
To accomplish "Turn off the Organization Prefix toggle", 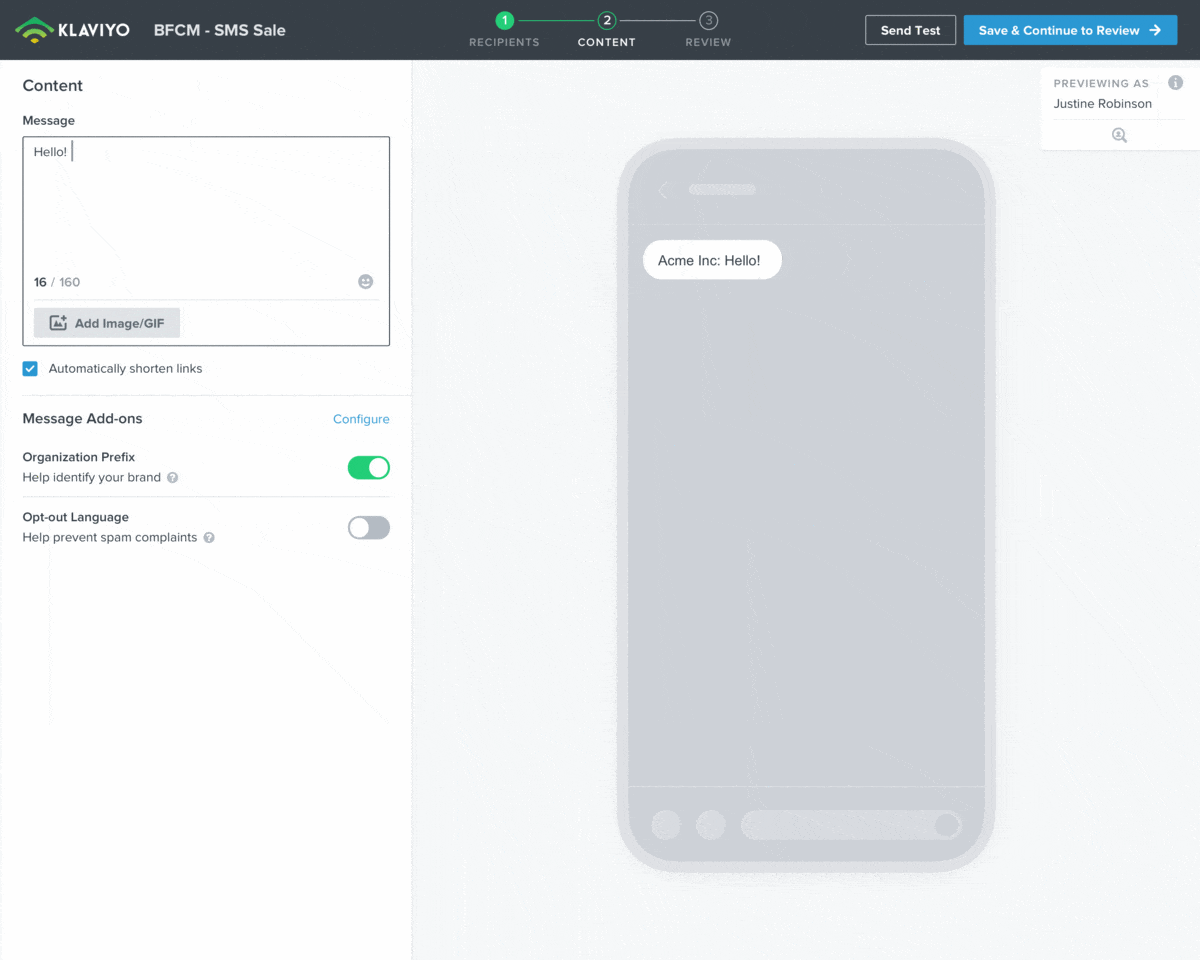I will (x=369, y=467).
